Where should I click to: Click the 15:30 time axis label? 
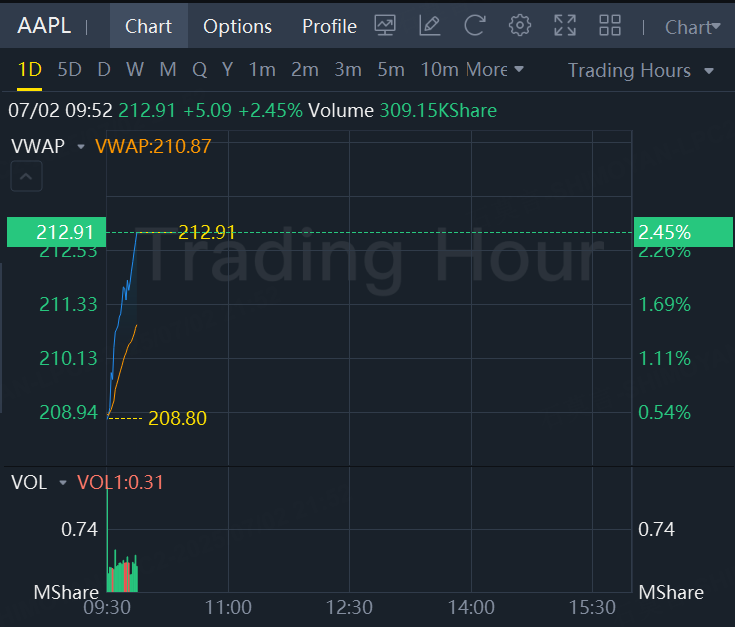(x=592, y=607)
